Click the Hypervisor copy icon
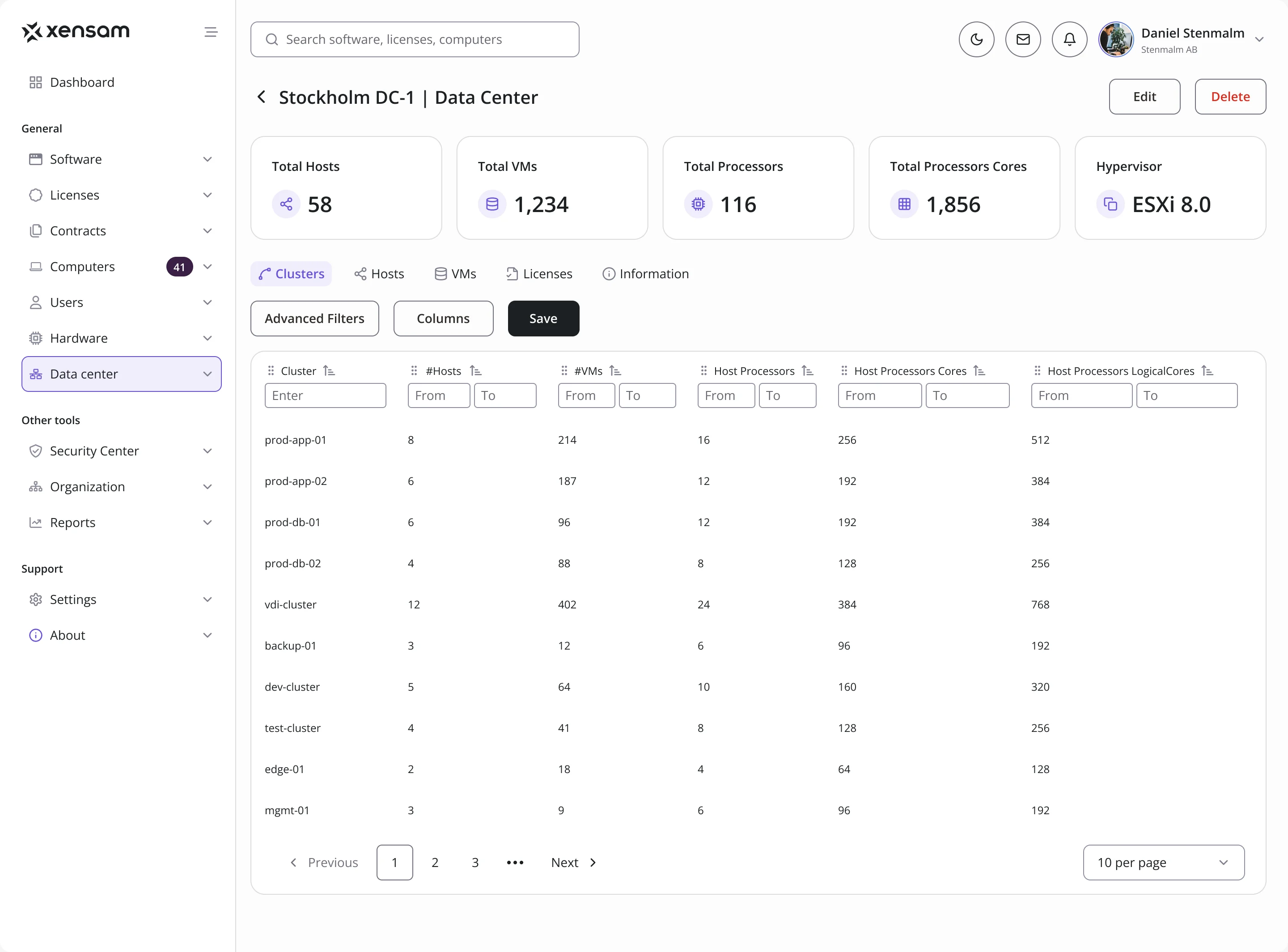The height and width of the screenshot is (952, 1288). click(x=1110, y=204)
